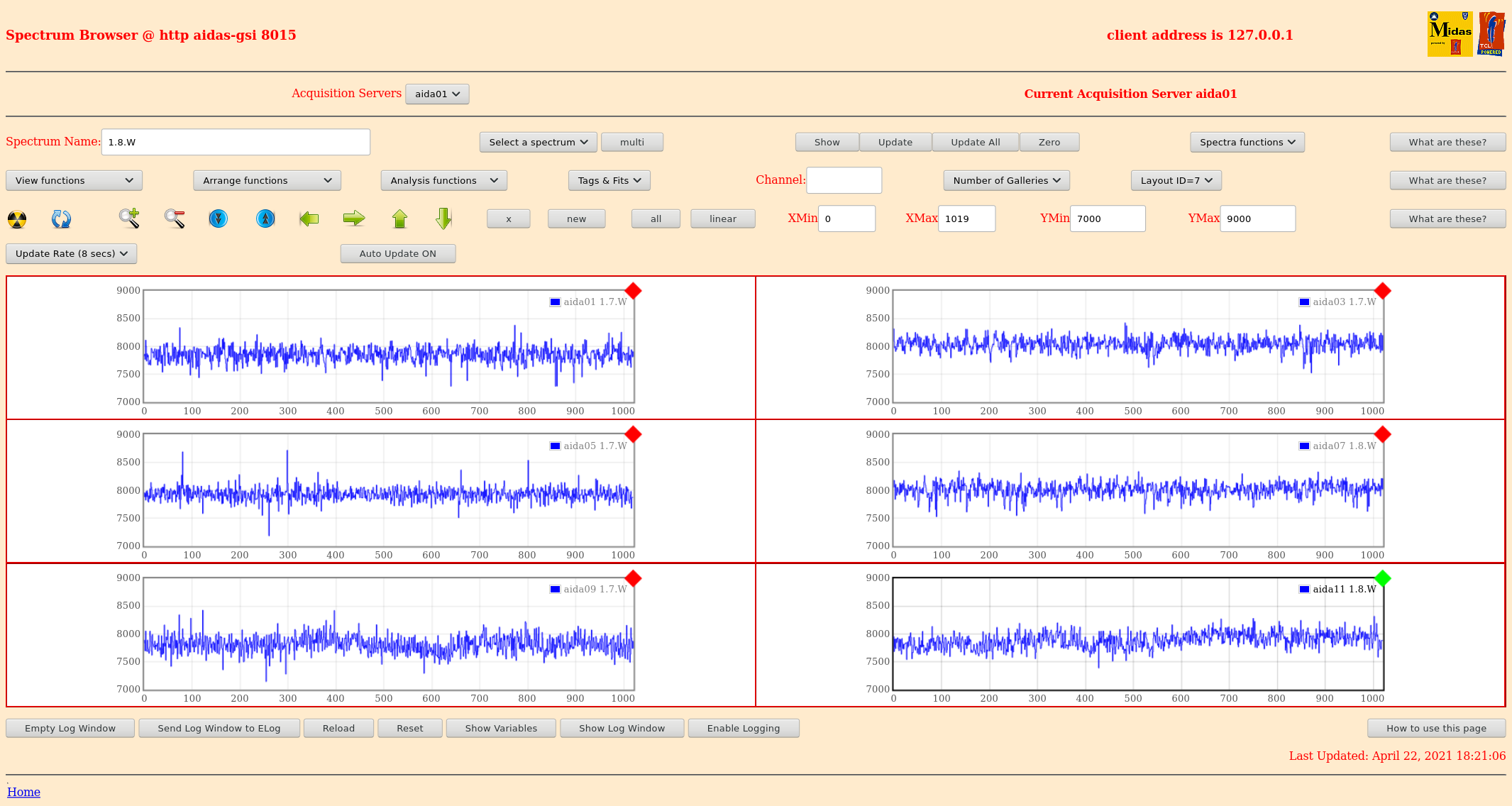This screenshot has width=1512, height=806.
Task: Click the Spectrum Name input field
Action: tap(236, 142)
